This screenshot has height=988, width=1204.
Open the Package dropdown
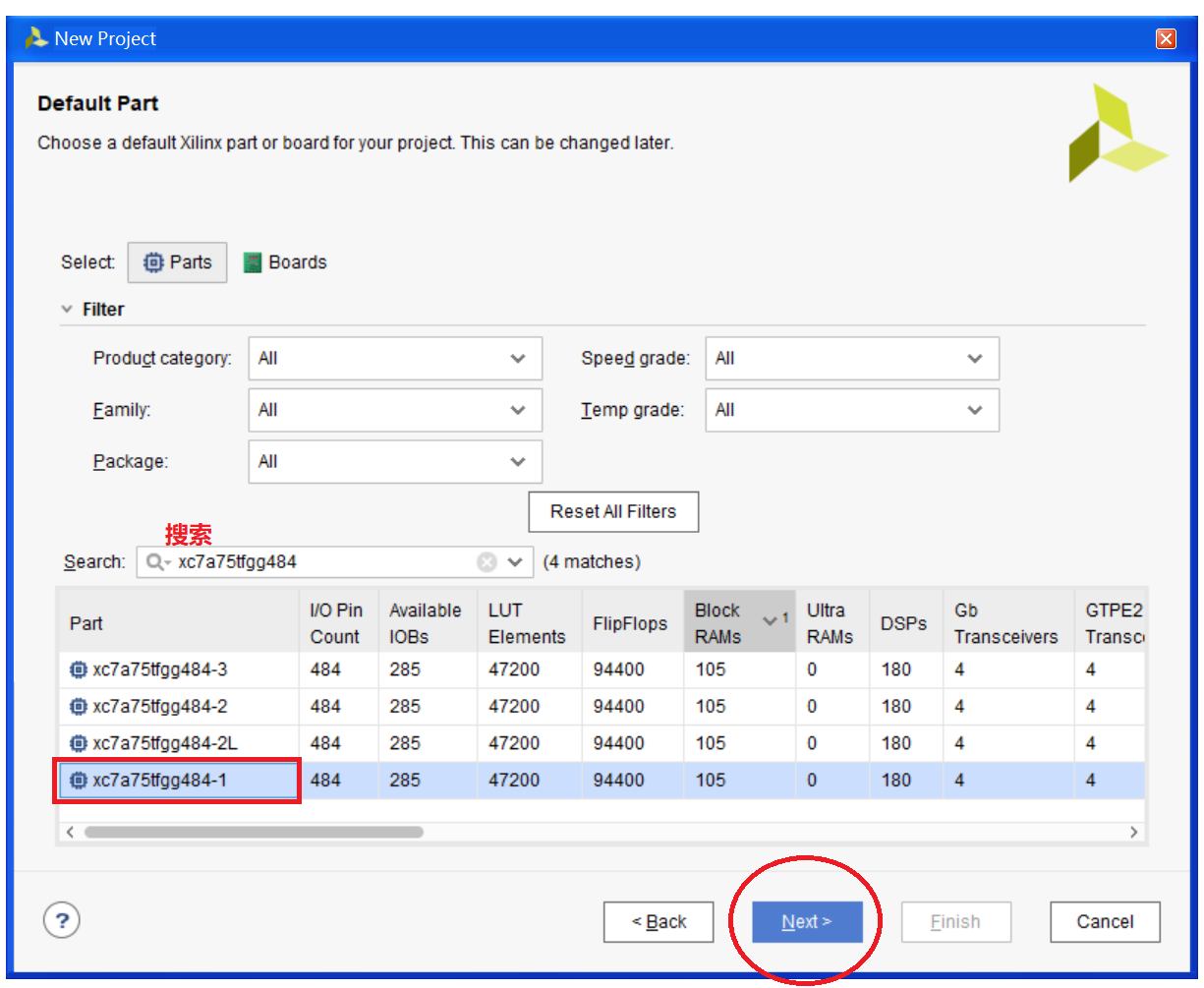point(395,461)
